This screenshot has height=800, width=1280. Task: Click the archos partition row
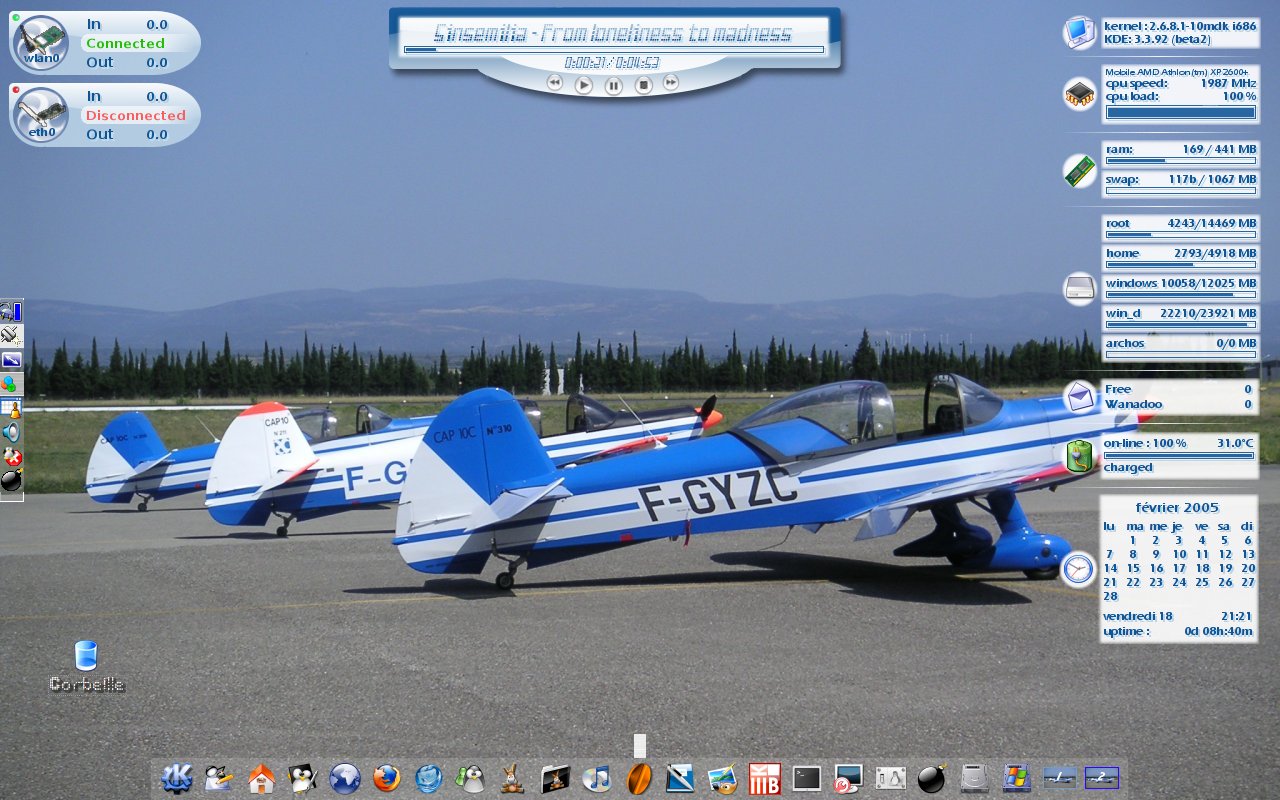[x=1180, y=347]
